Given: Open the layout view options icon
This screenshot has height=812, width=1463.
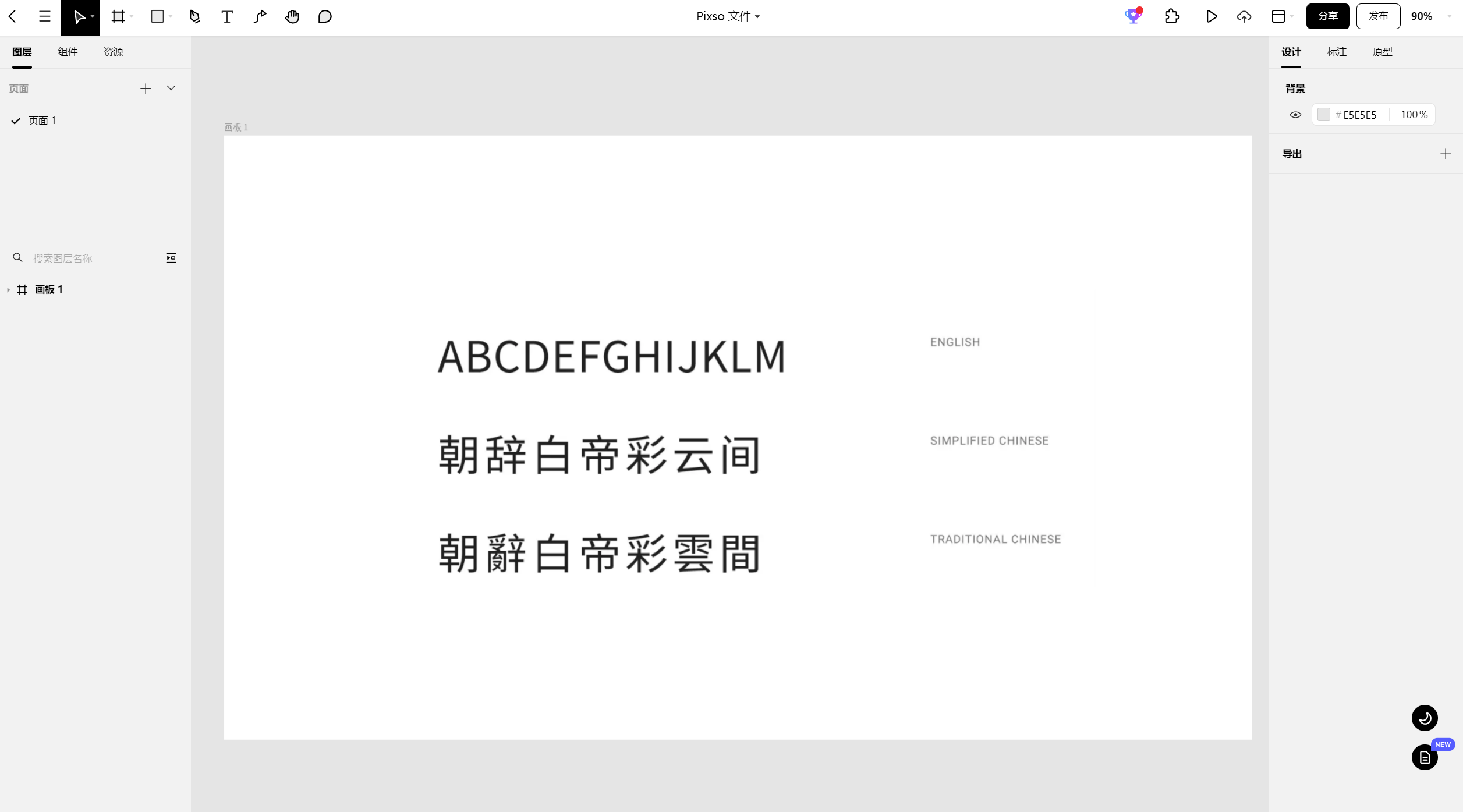Looking at the screenshot, I should [1278, 16].
